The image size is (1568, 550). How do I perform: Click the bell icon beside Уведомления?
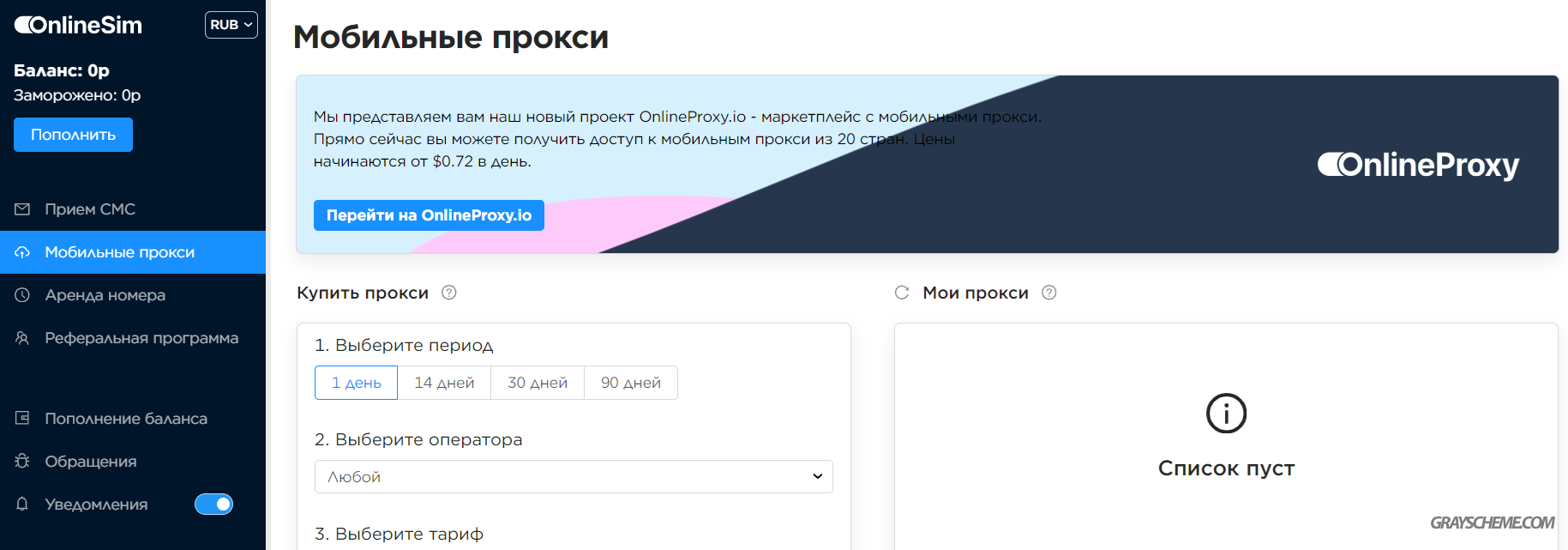click(x=22, y=505)
